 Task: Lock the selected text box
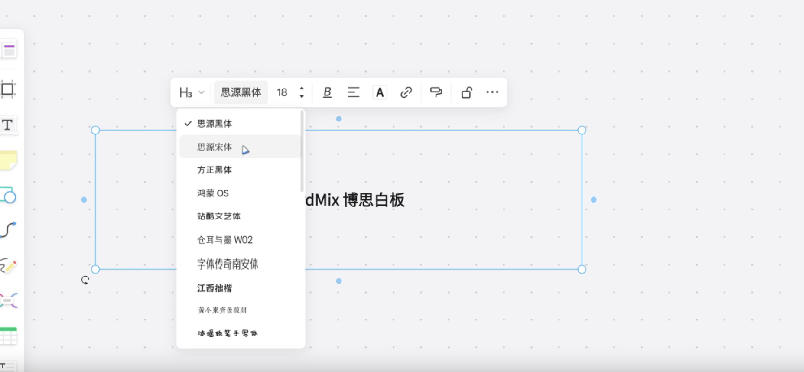tap(466, 92)
